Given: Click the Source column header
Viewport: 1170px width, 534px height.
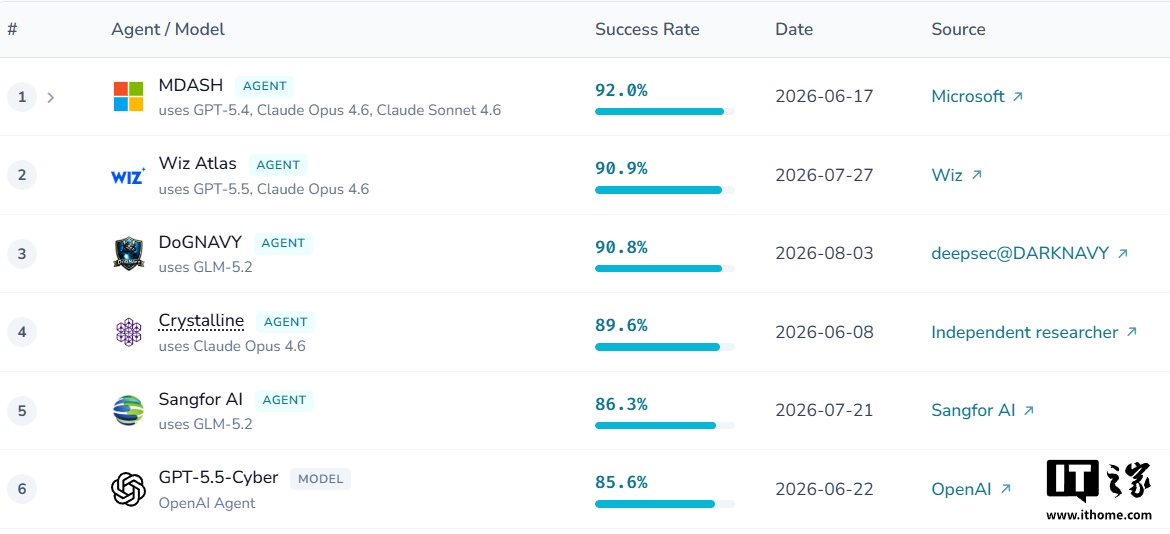Looking at the screenshot, I should pos(958,29).
